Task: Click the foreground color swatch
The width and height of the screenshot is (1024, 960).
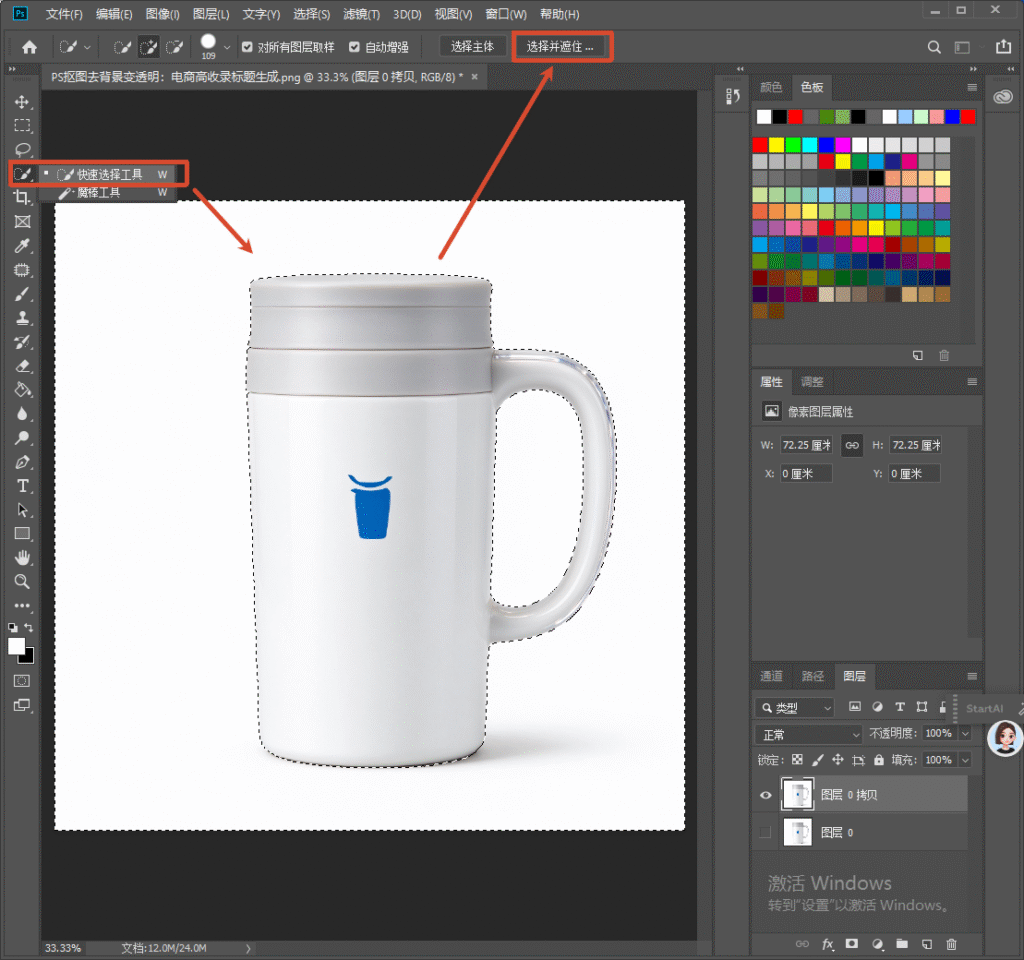Action: coord(16,646)
